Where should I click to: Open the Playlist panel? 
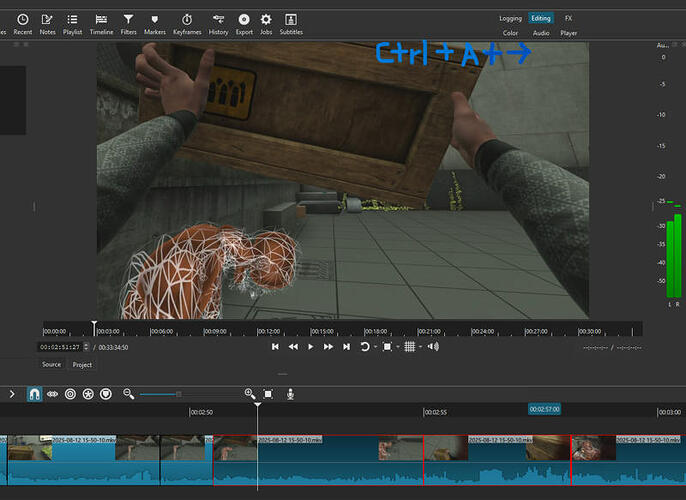(x=72, y=24)
